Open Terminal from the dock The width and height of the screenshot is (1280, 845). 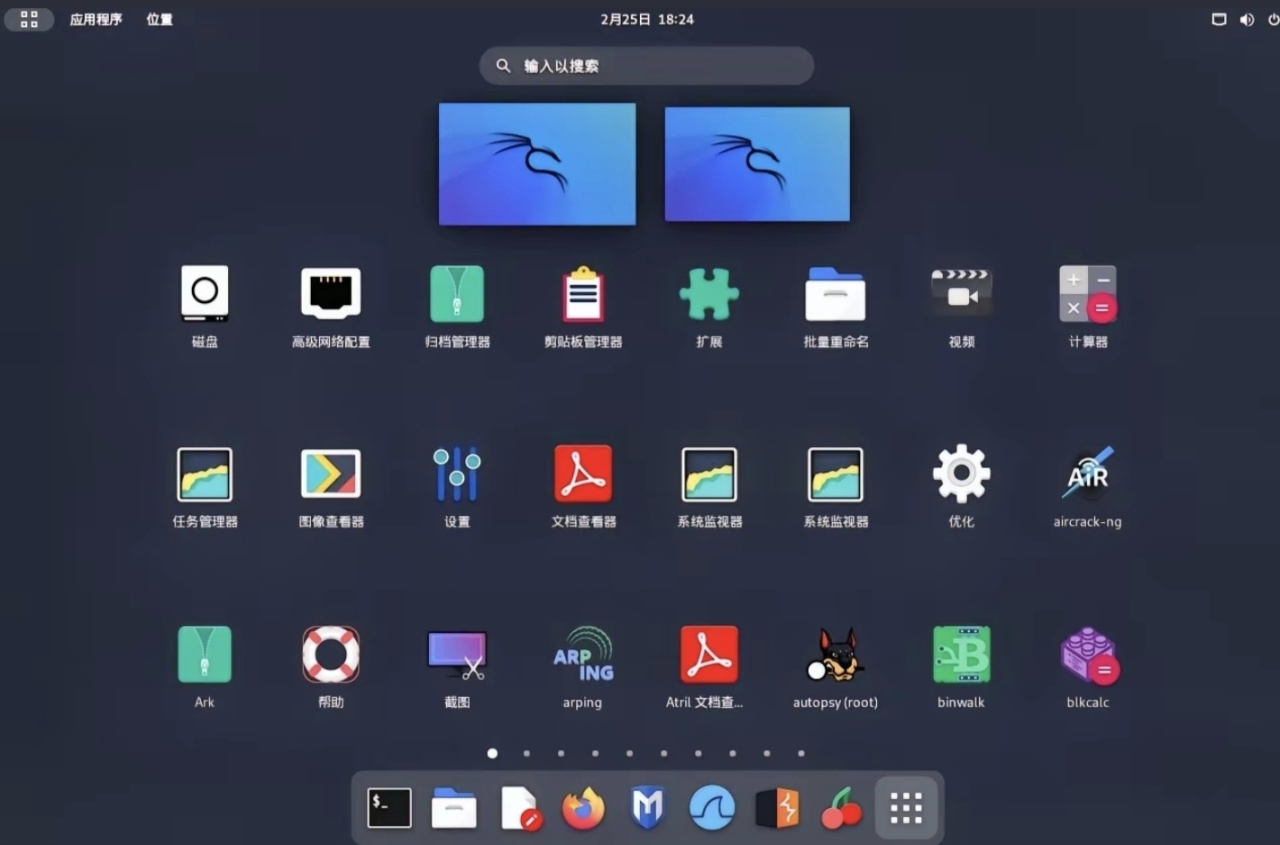[389, 807]
